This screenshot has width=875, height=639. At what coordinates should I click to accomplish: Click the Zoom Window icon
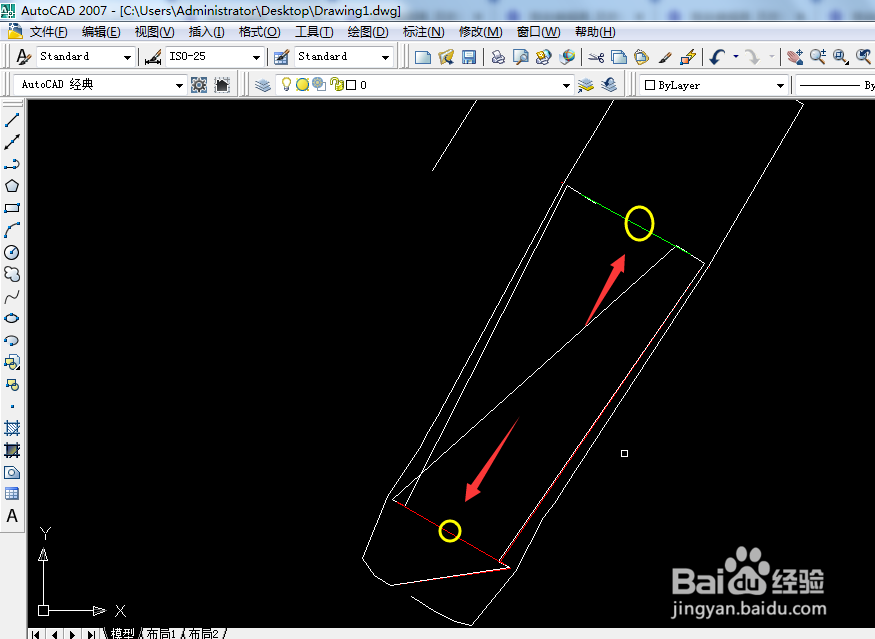840,56
